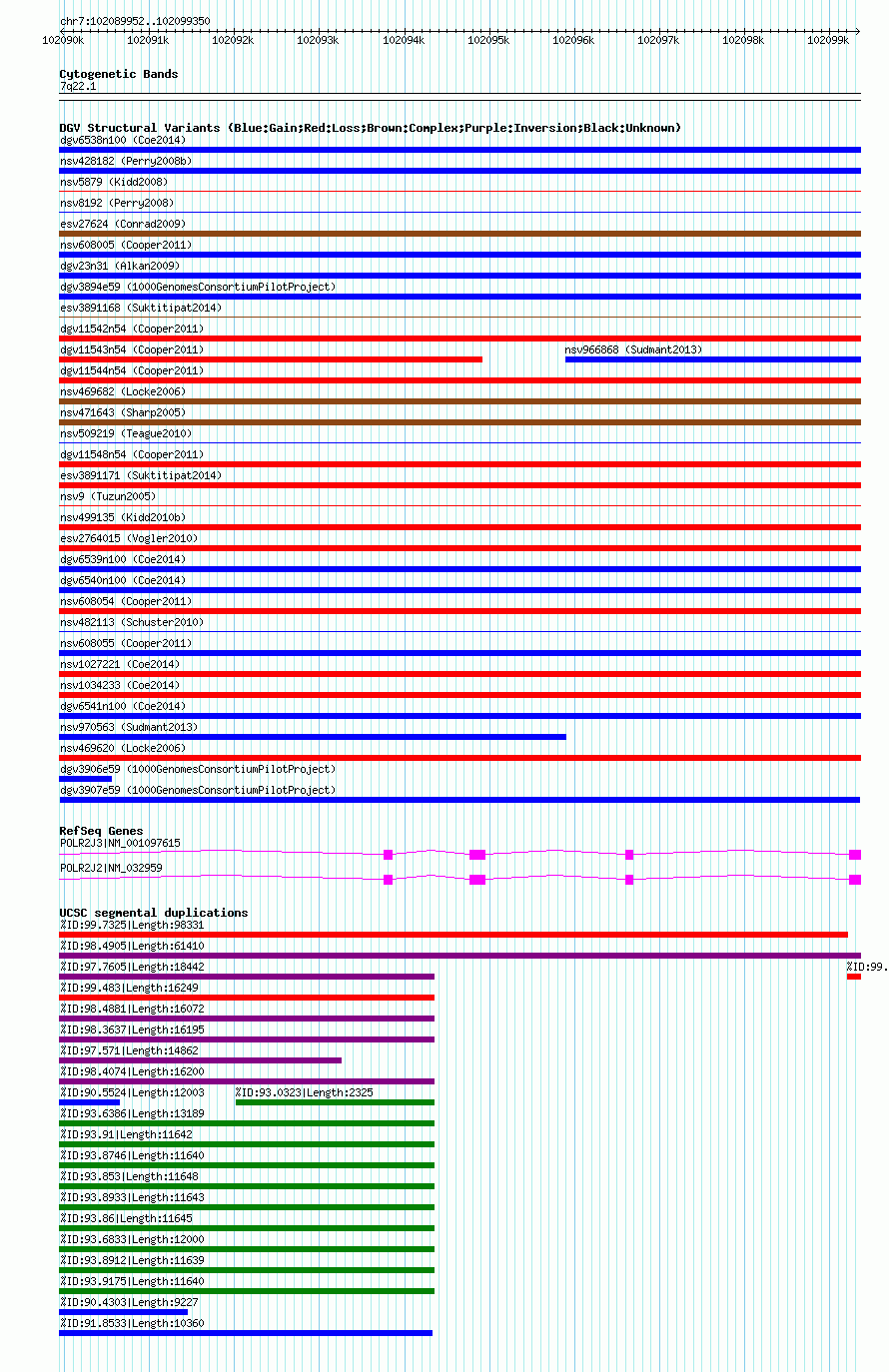This screenshot has height=1372, width=889.
Task: Click the blue bar under nsv966868
Action: [x=713, y=359]
